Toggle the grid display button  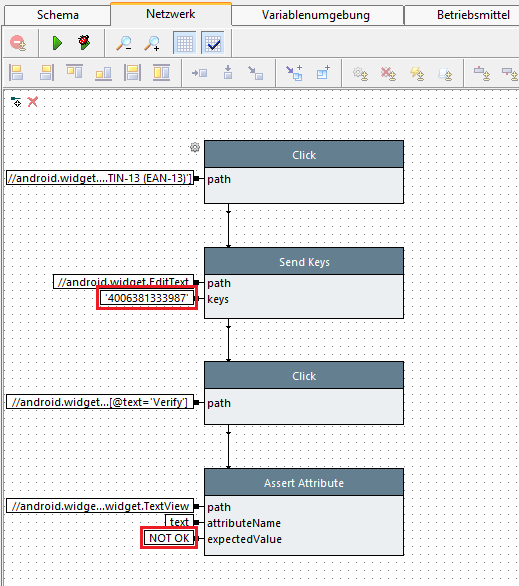click(185, 43)
